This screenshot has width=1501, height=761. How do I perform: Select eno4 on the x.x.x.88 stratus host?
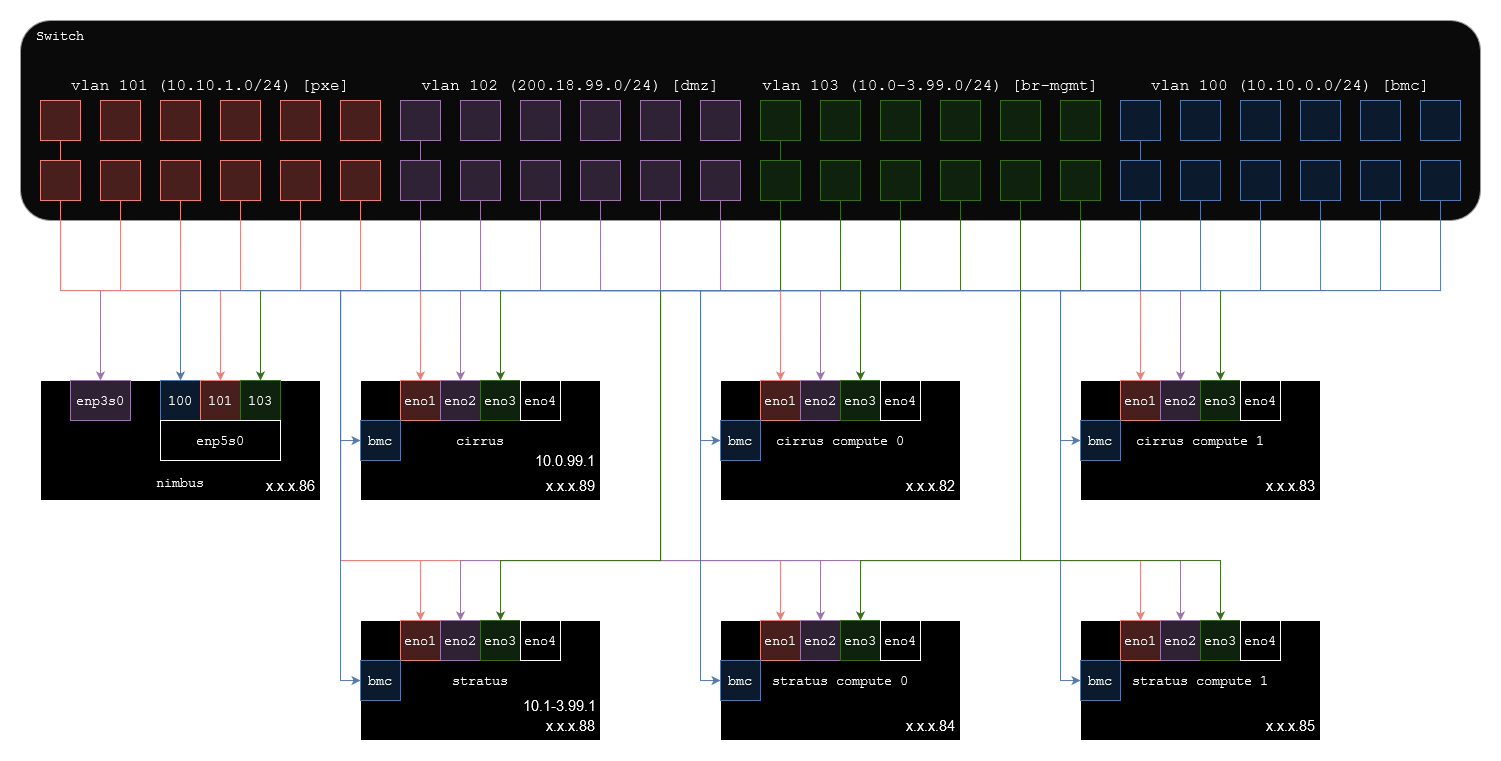pyautogui.click(x=540, y=640)
